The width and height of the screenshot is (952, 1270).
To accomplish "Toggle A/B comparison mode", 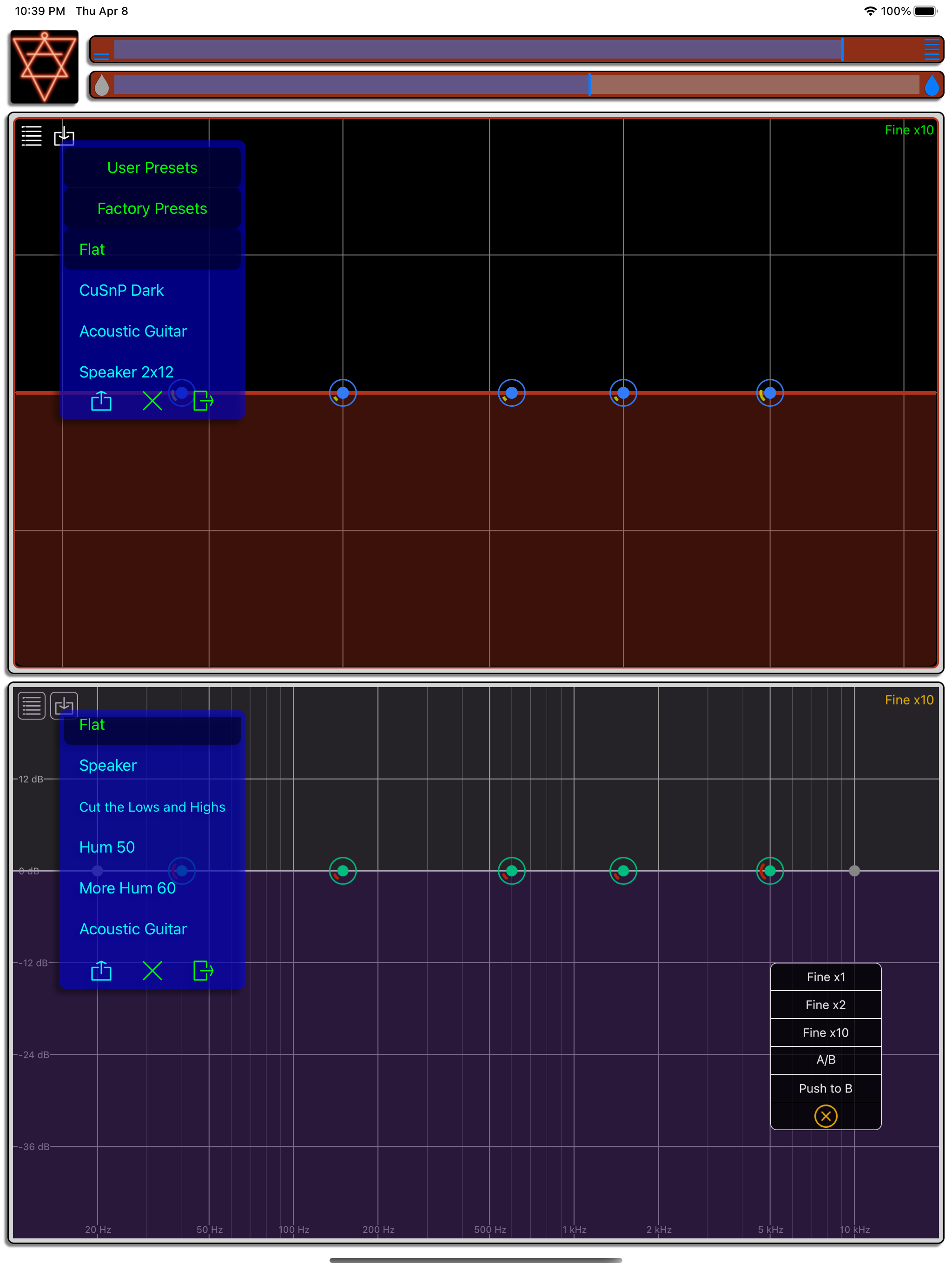I will tap(826, 1060).
